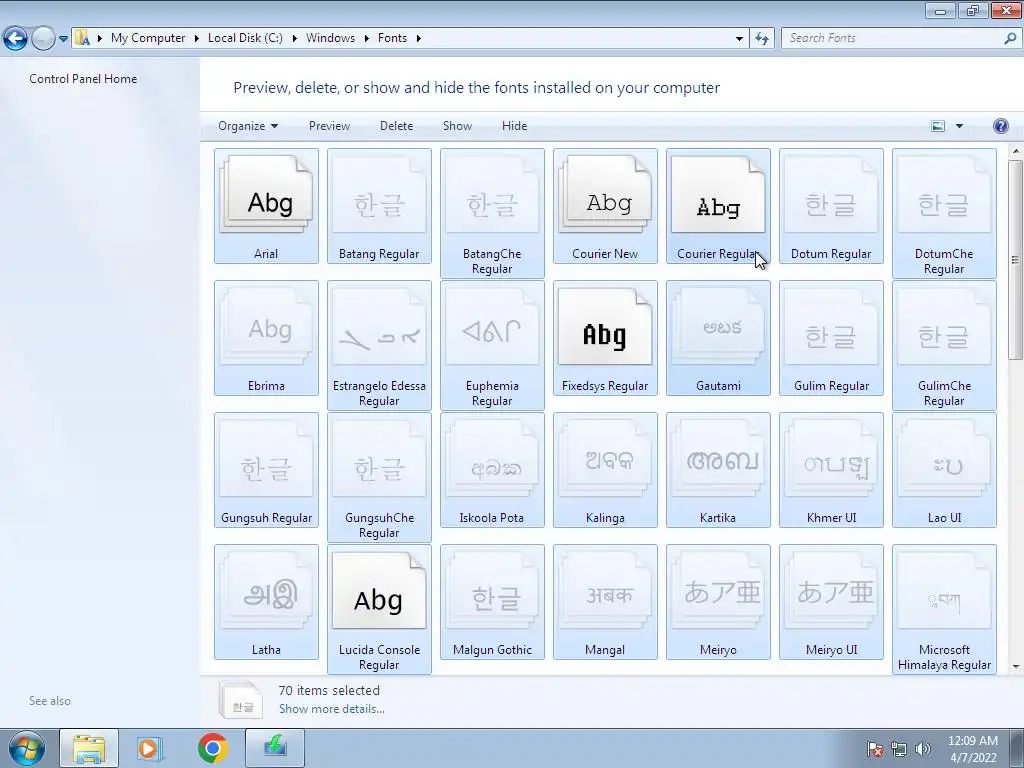Select the Courier New font icon
1024x768 pixels.
click(x=605, y=206)
